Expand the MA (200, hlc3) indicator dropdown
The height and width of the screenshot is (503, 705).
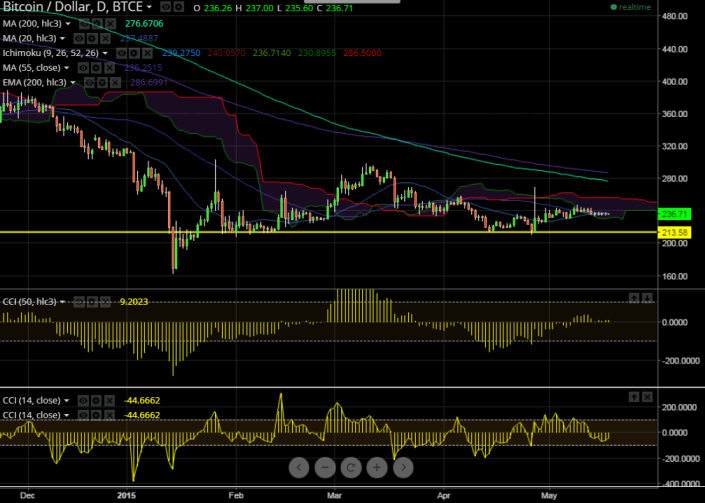[68, 23]
